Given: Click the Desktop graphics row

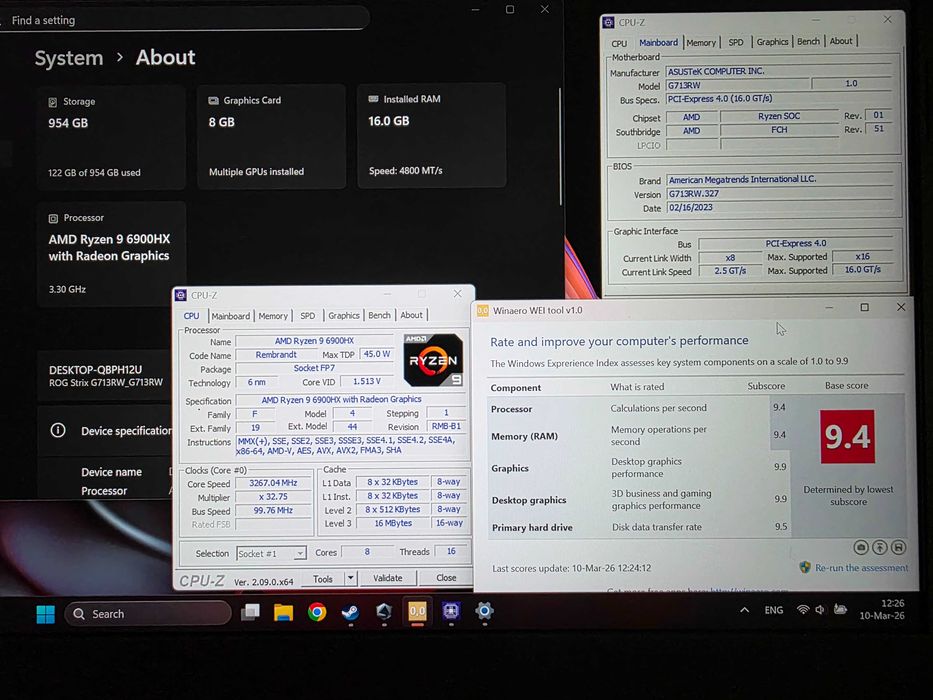Looking at the screenshot, I should pos(639,499).
